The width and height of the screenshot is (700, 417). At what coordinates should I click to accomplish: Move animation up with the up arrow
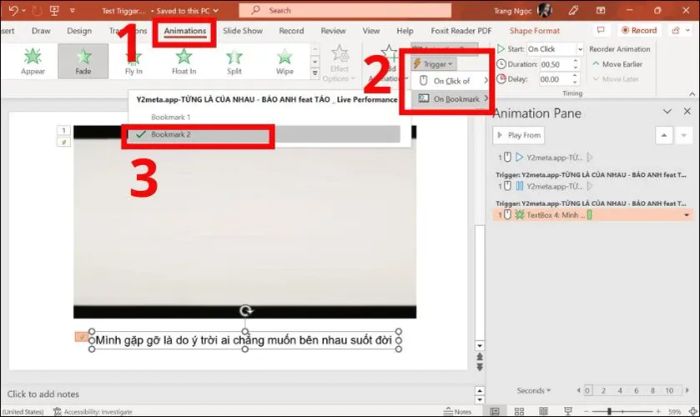[664, 135]
